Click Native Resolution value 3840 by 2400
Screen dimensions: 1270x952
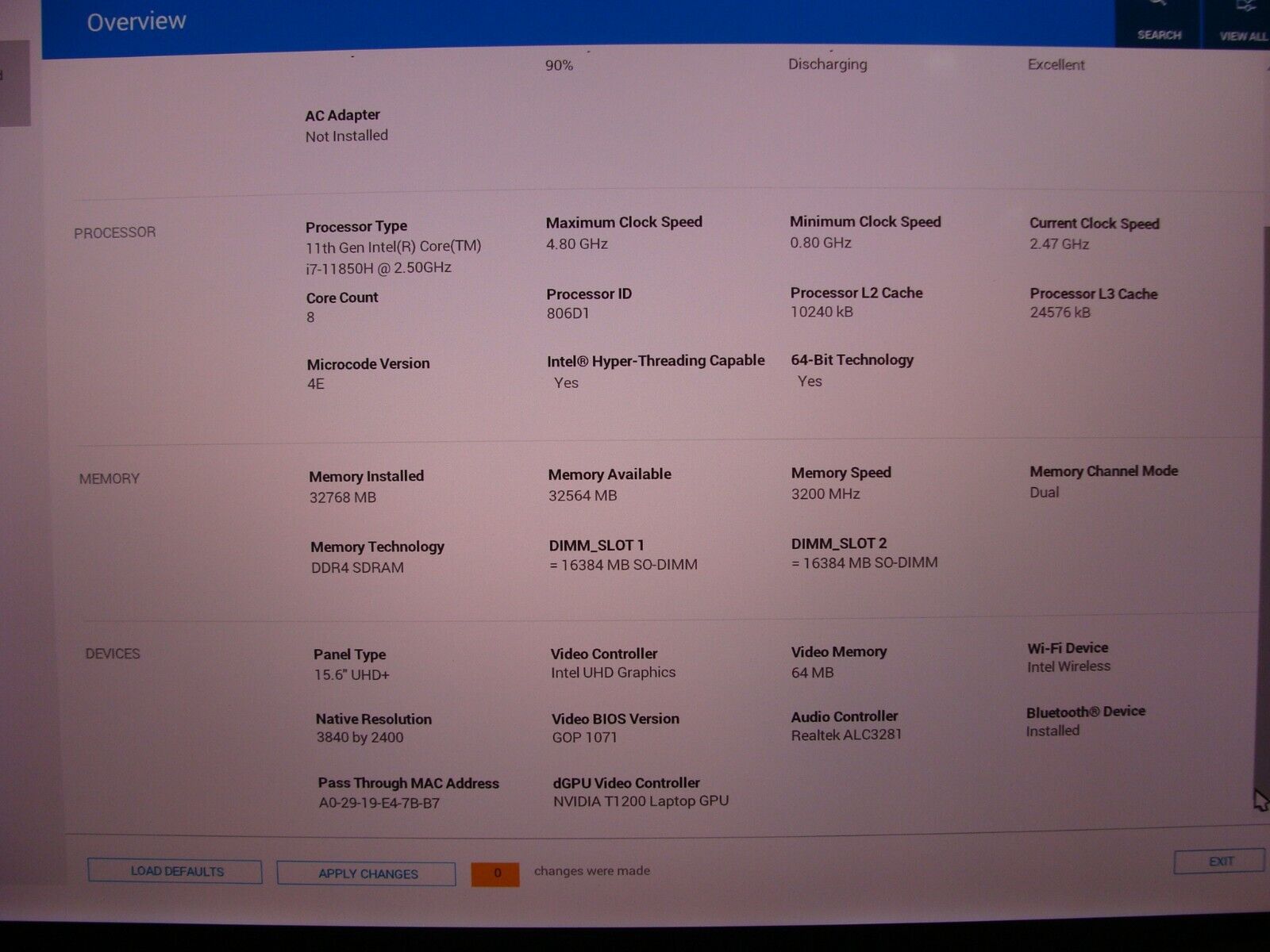tap(360, 738)
